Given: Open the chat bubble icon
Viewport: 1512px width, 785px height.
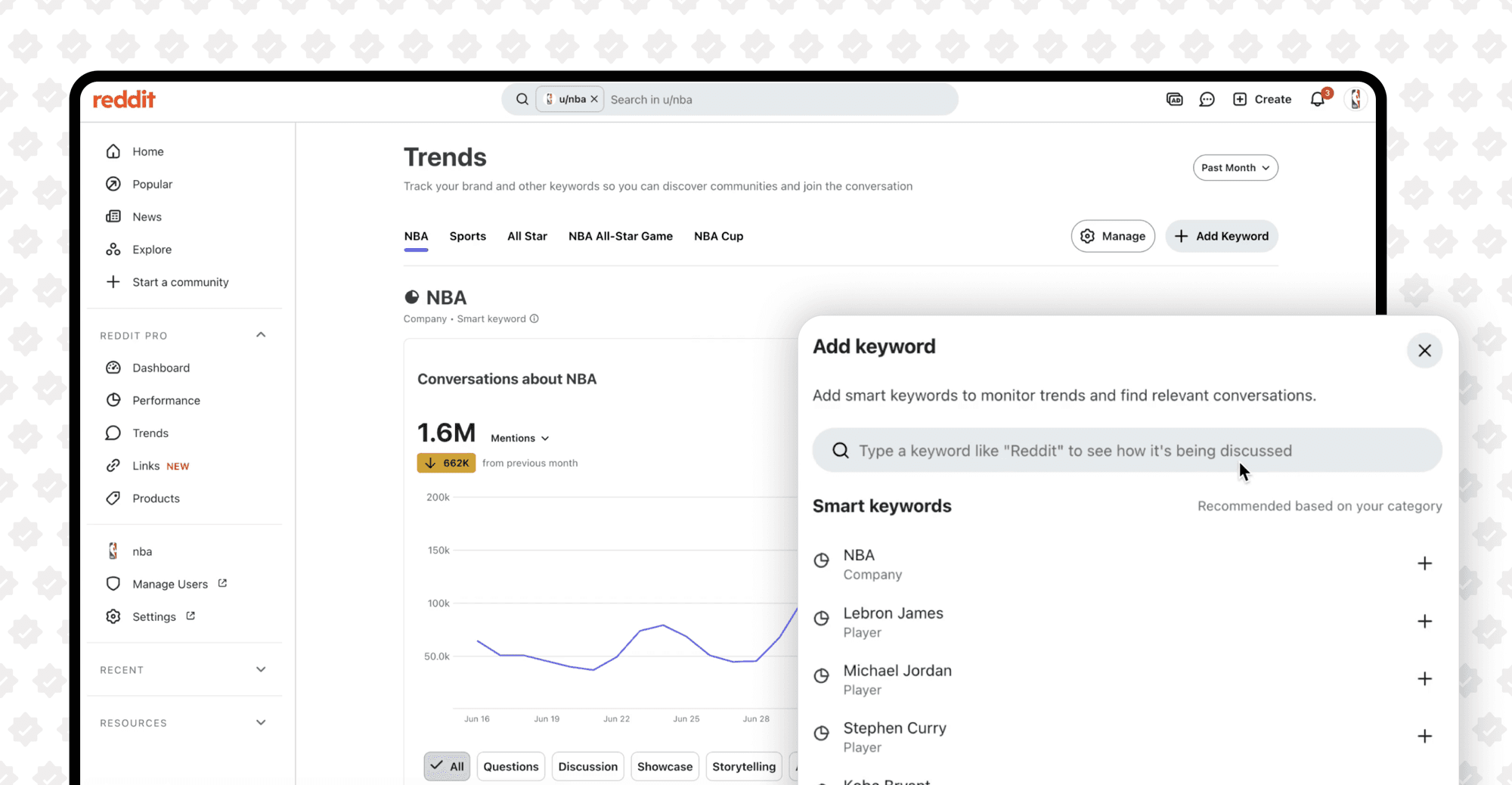Looking at the screenshot, I should point(1207,99).
